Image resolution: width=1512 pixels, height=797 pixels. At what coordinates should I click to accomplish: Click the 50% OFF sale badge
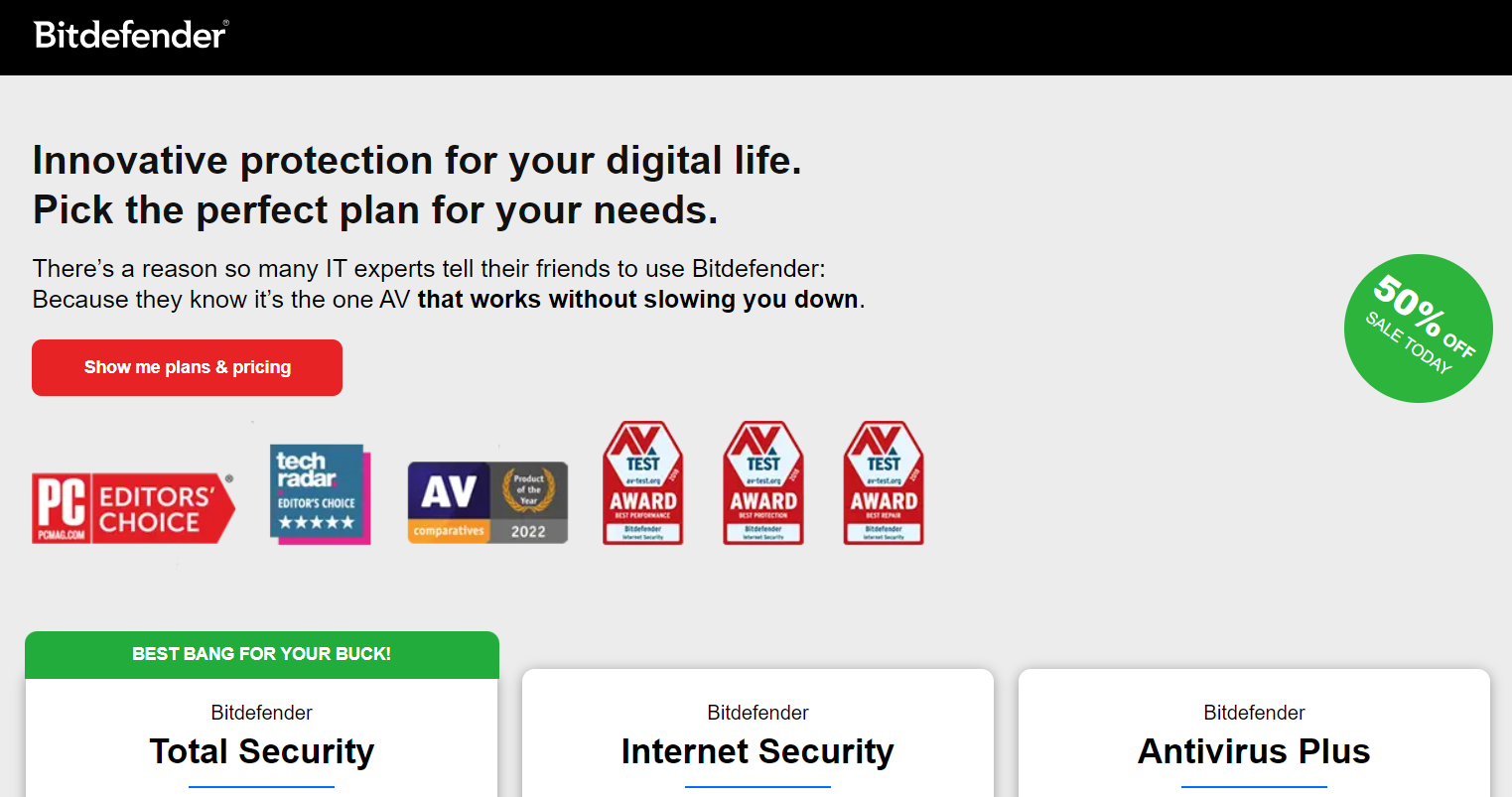(x=1418, y=329)
